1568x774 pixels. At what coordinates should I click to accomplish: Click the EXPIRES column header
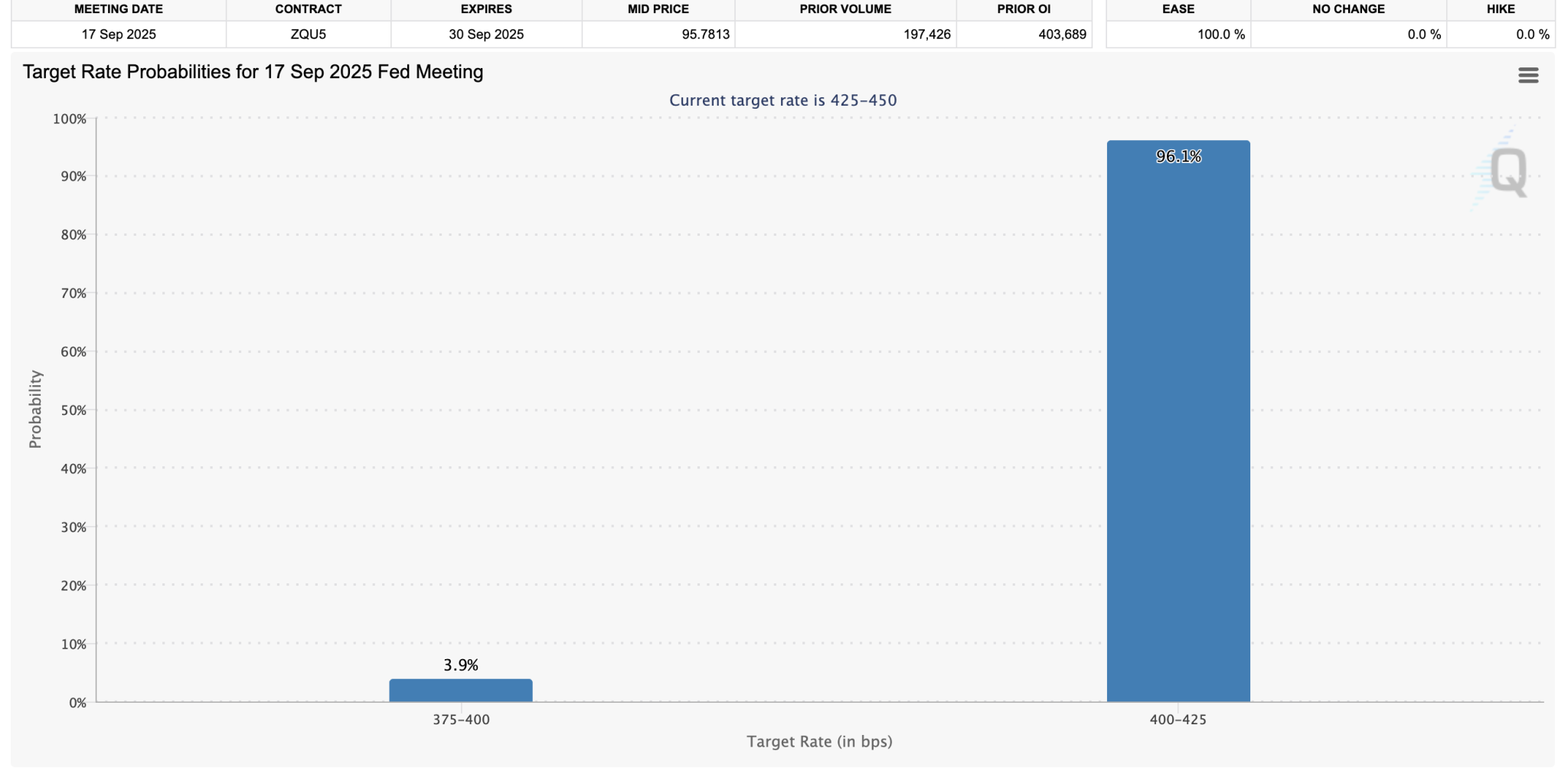click(x=486, y=9)
